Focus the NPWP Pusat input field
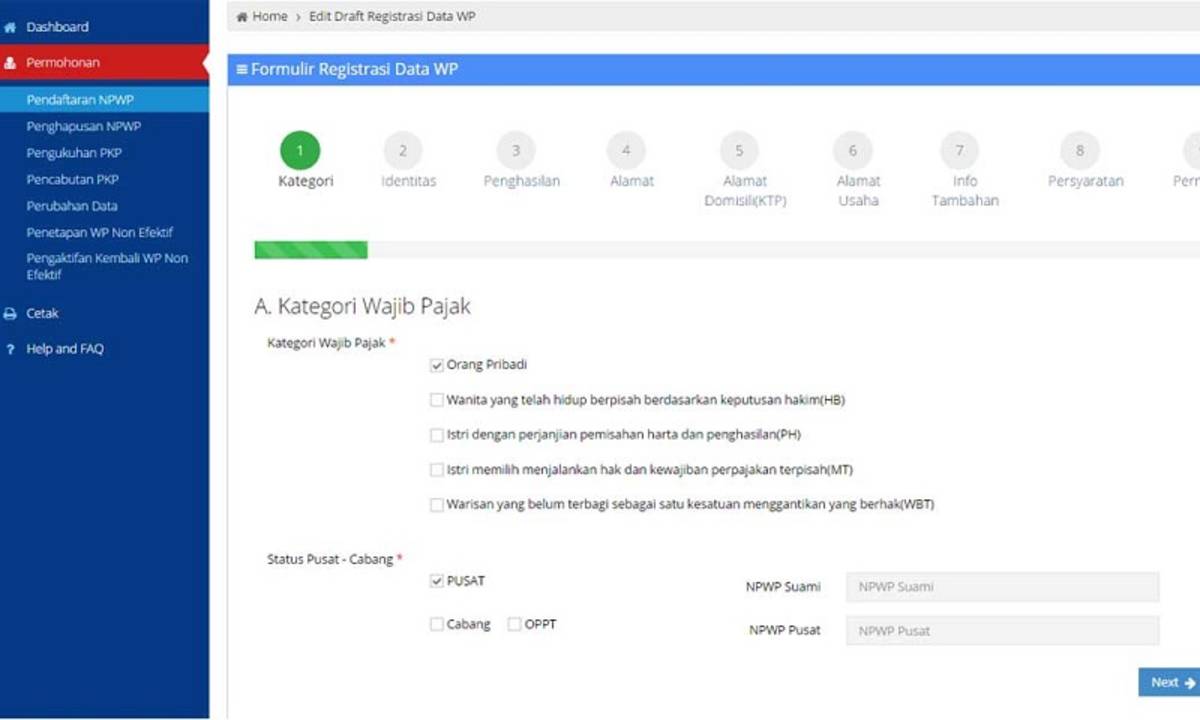Screen dimensions: 1200x720 point(1002,631)
